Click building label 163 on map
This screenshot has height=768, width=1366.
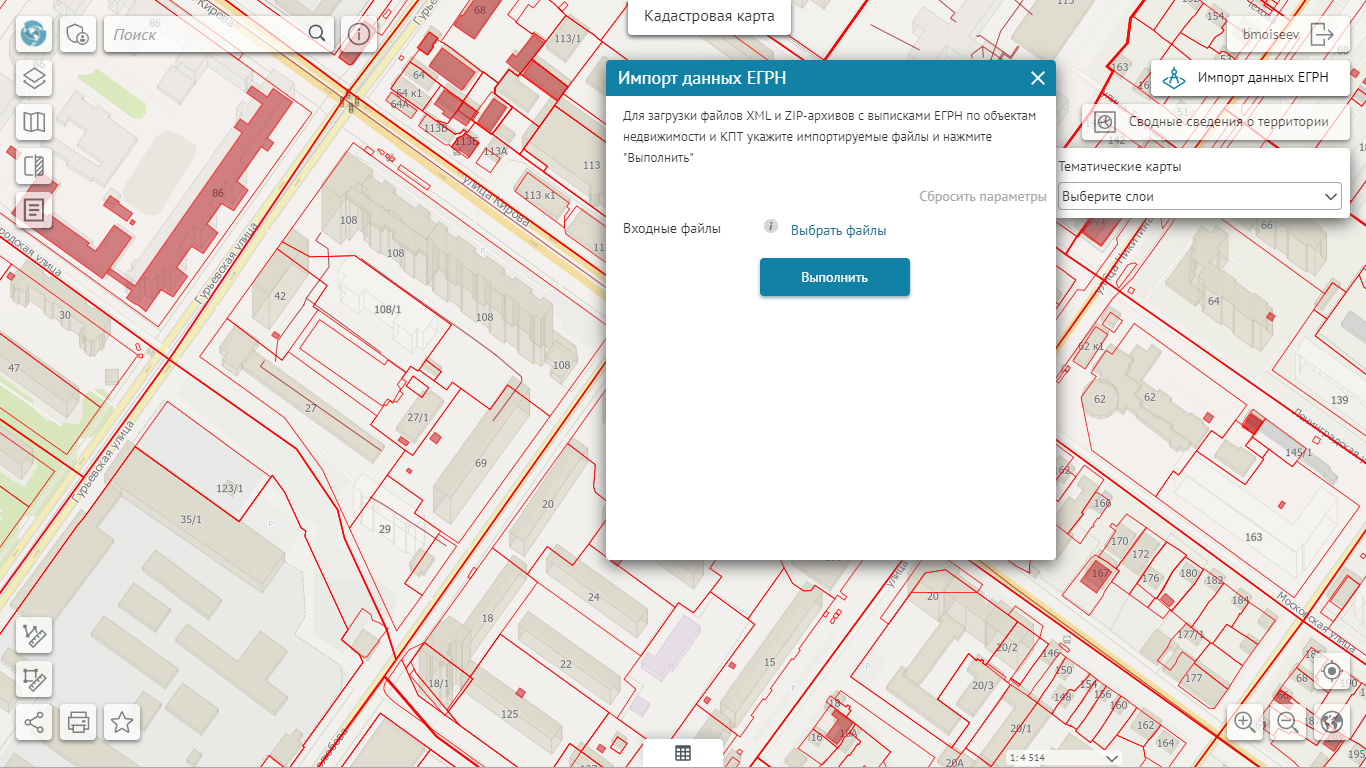tap(1253, 537)
